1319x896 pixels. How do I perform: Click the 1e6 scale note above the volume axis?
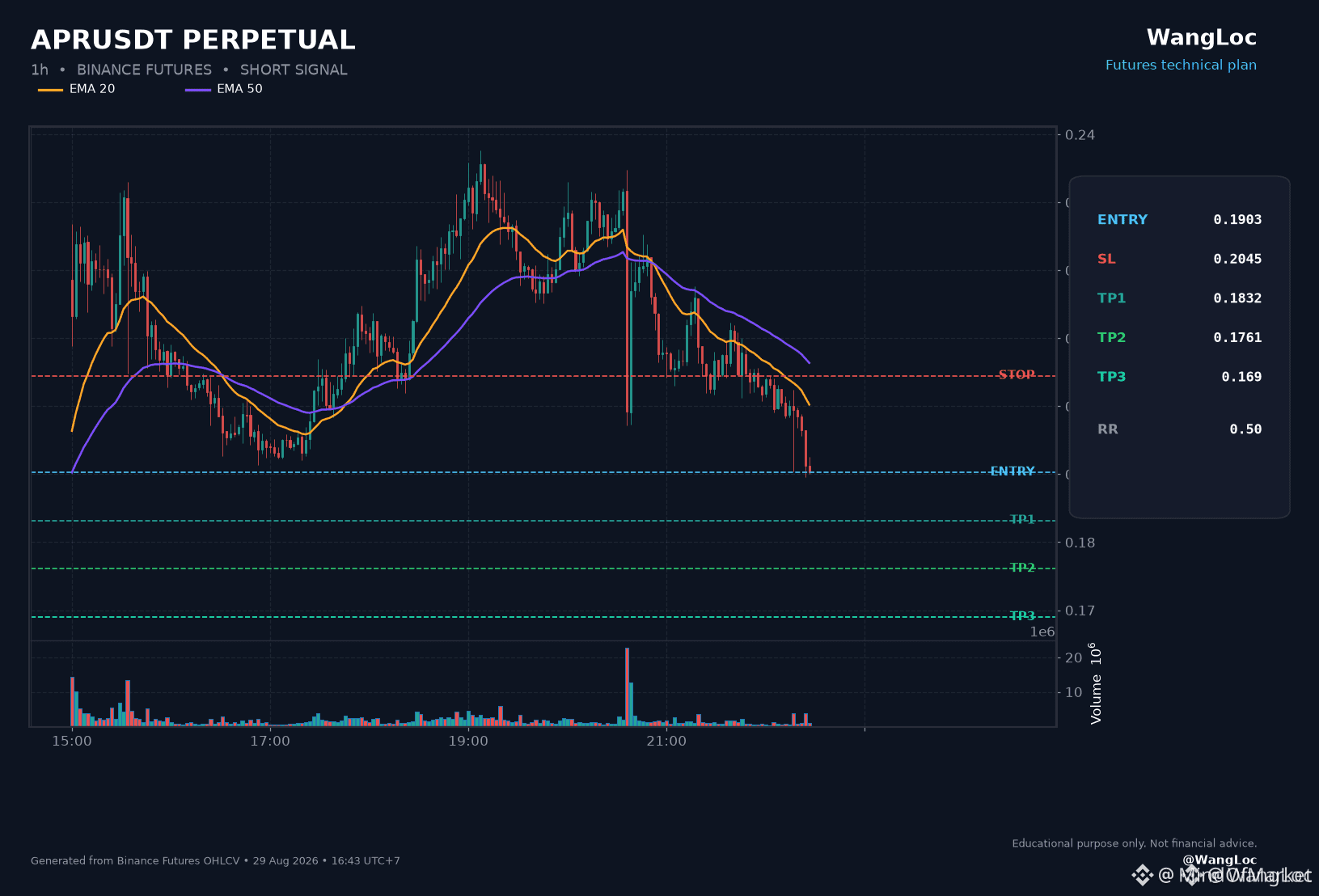[1042, 632]
